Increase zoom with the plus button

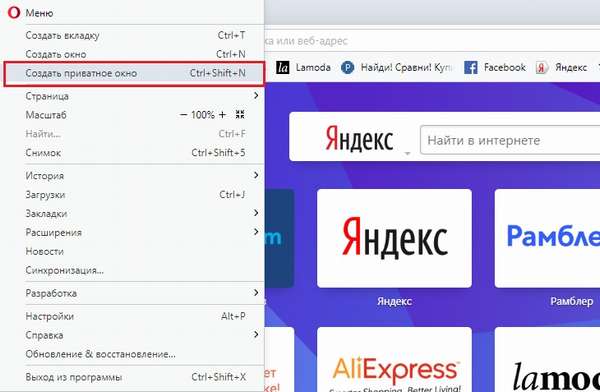tap(222, 114)
